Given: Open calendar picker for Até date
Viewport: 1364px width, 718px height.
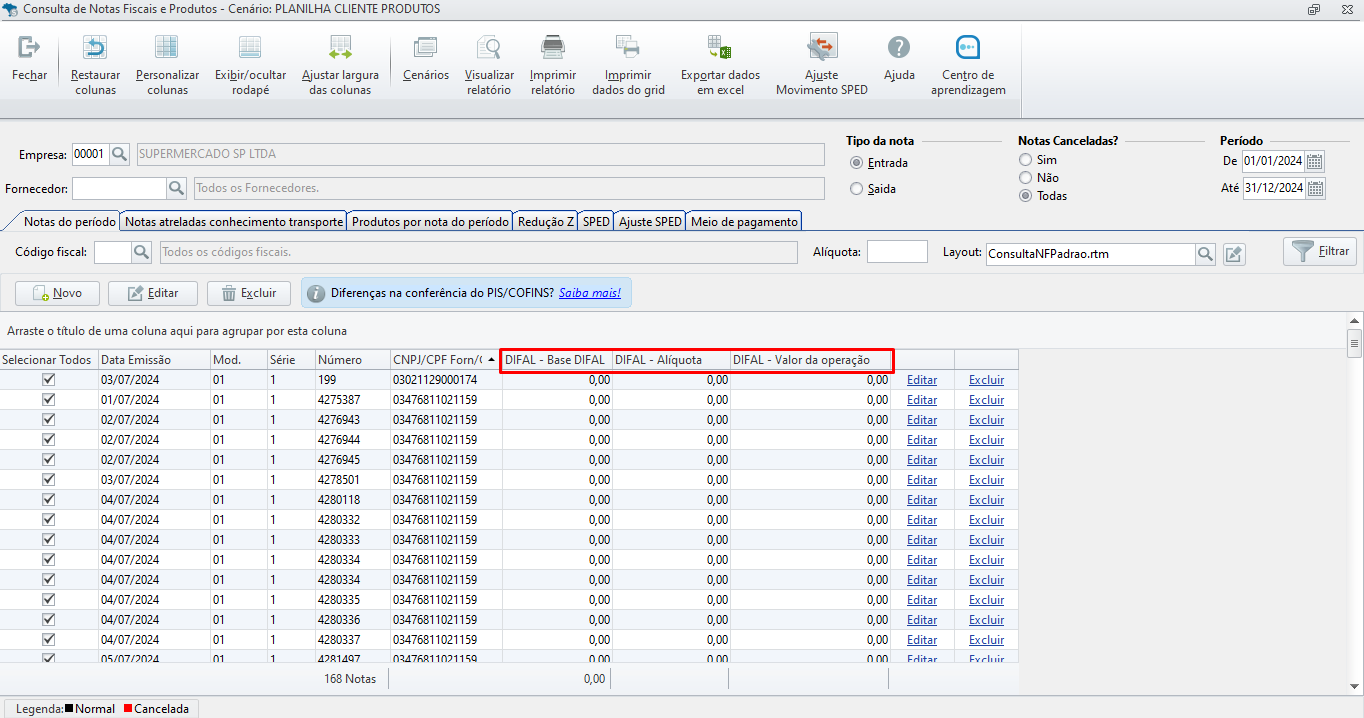Looking at the screenshot, I should [1315, 188].
